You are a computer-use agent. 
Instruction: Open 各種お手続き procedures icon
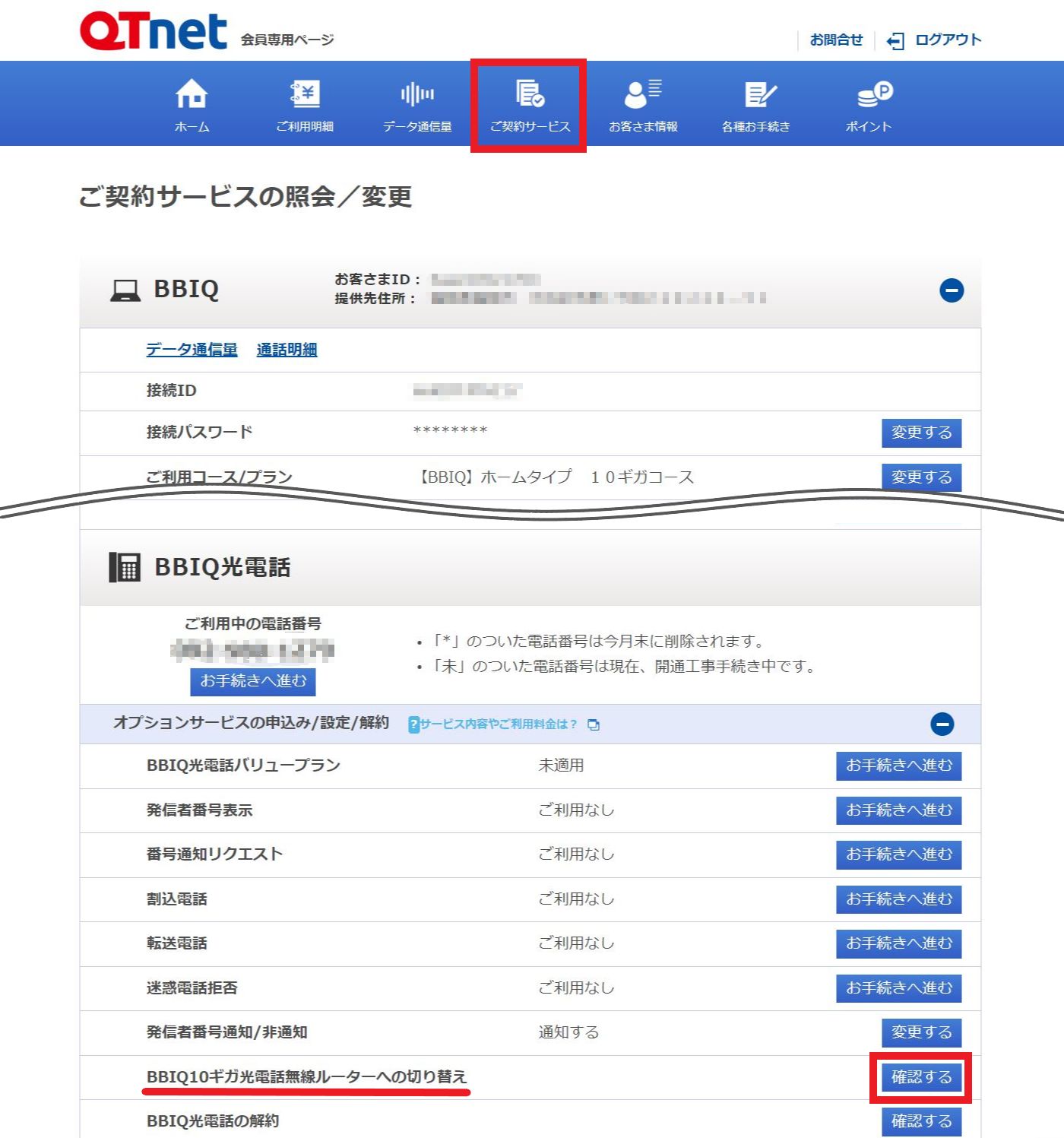[x=755, y=106]
